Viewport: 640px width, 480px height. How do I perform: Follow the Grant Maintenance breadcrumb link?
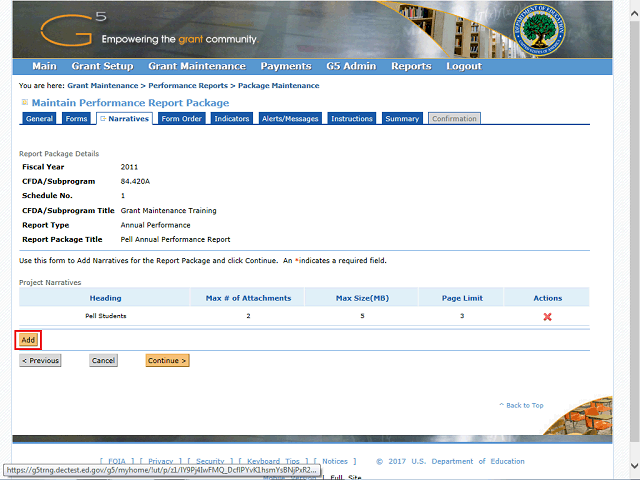[x=103, y=85]
